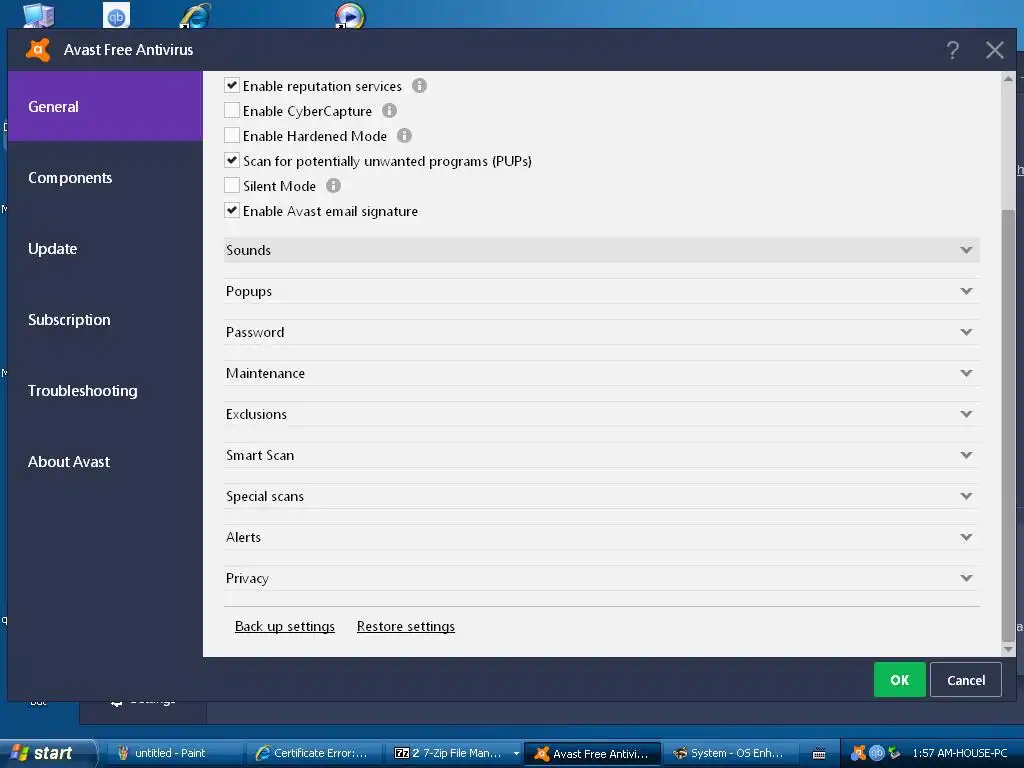The height and width of the screenshot is (768, 1024).
Task: Click the Cancel button
Action: 966,680
